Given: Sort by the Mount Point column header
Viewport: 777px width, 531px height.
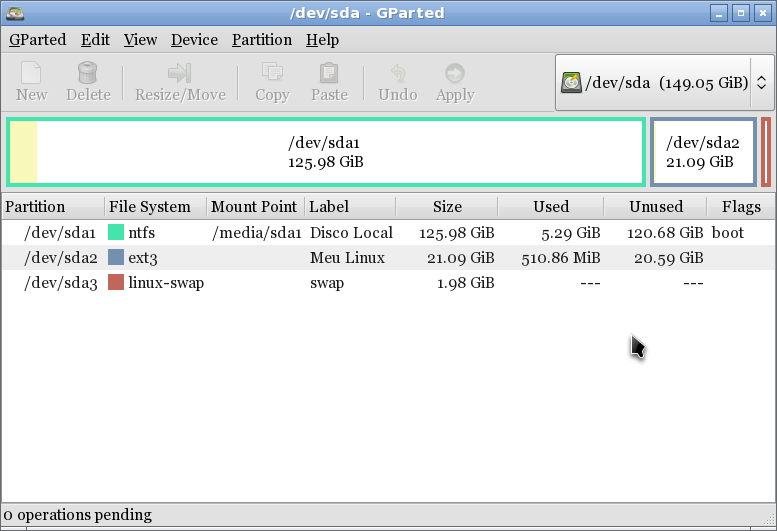Looking at the screenshot, I should click(256, 207).
